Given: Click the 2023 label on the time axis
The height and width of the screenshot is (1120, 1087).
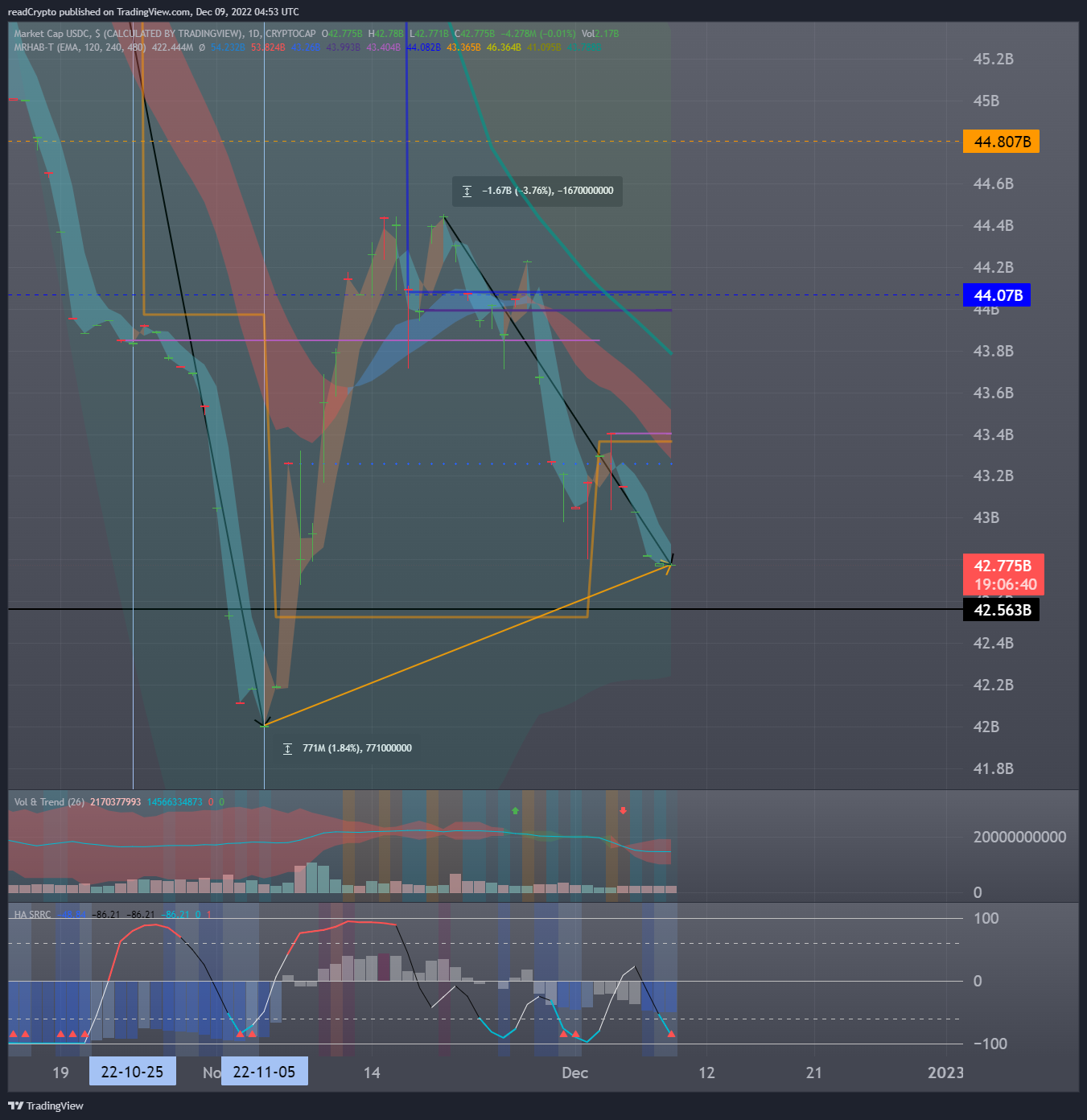Looking at the screenshot, I should (x=945, y=1073).
